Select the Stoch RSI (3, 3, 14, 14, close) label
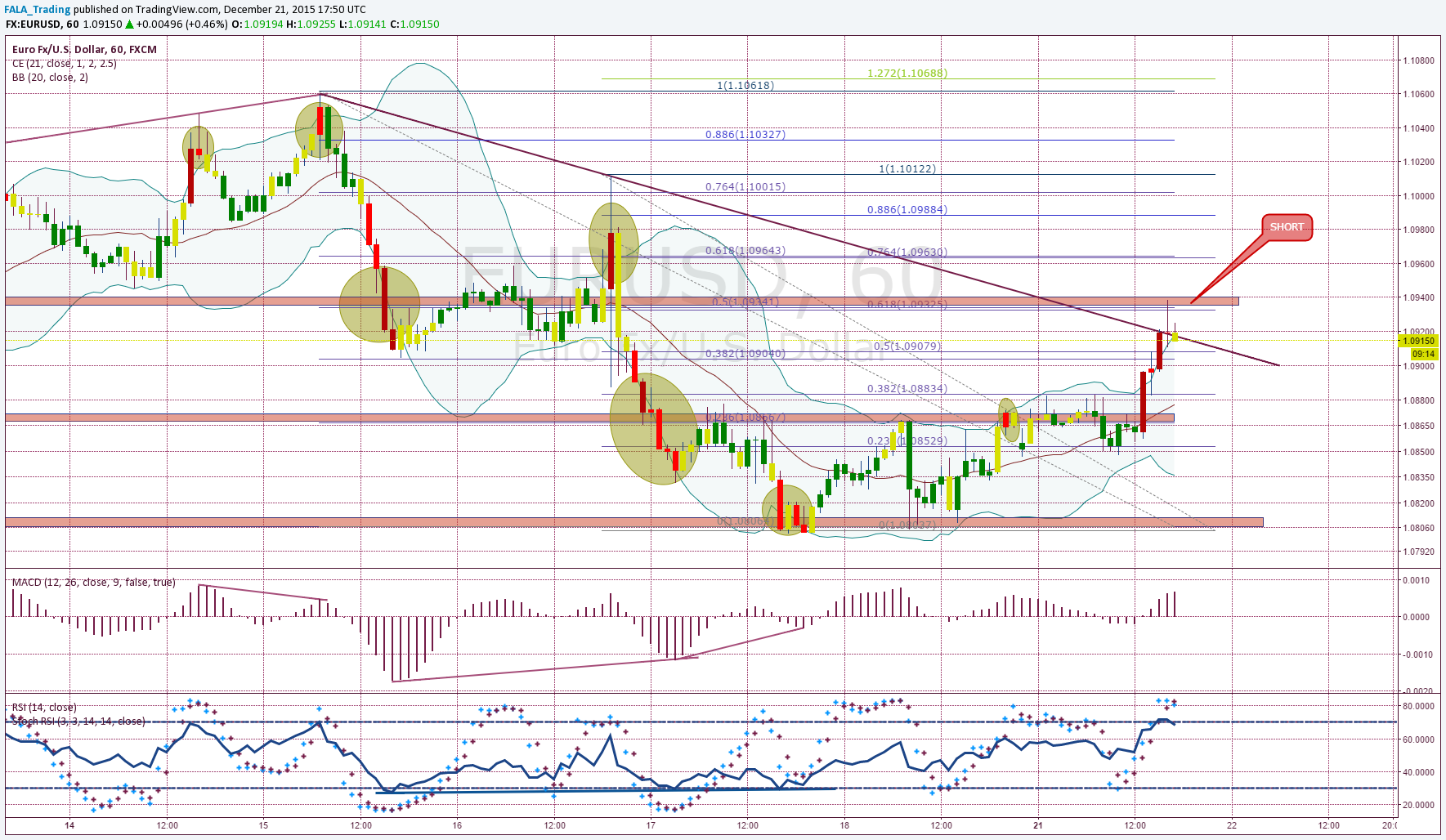1446x840 pixels. pyautogui.click(x=78, y=721)
